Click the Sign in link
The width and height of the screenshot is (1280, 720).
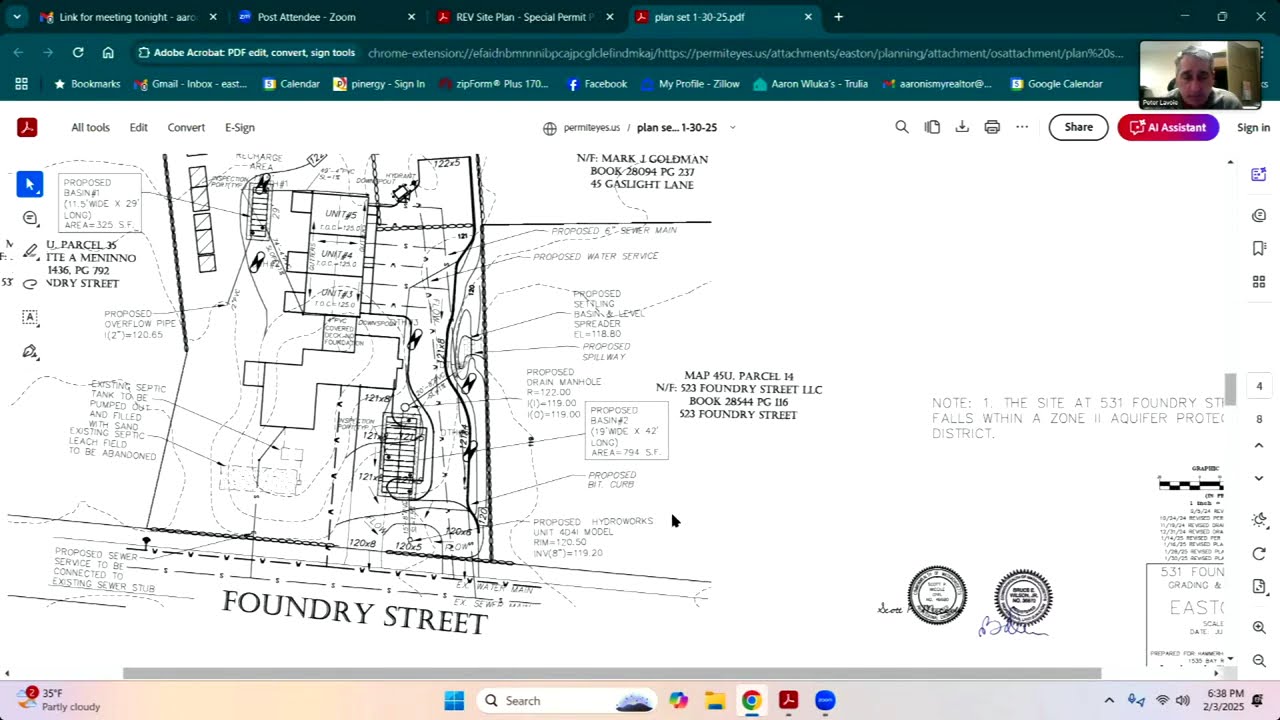[x=1253, y=127]
